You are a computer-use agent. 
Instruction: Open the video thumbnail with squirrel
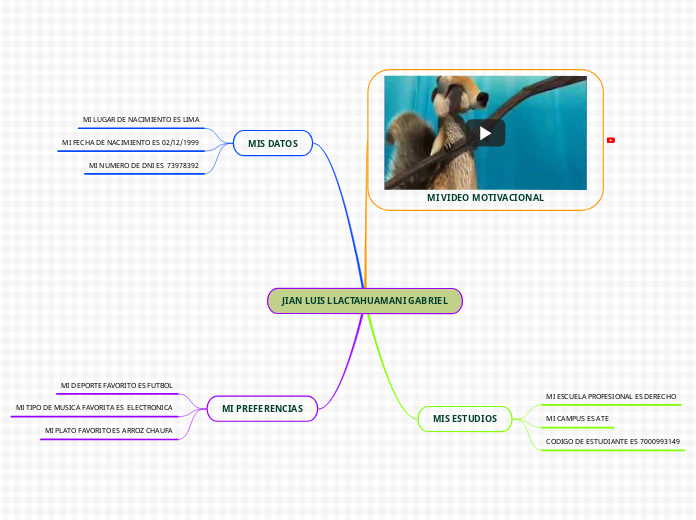[485, 133]
